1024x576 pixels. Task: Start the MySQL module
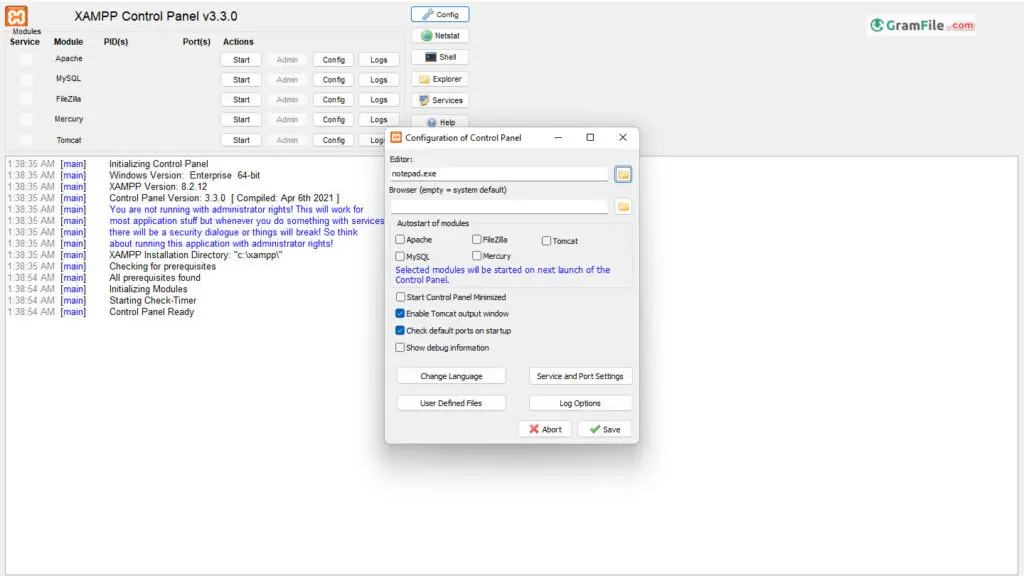click(x=242, y=80)
